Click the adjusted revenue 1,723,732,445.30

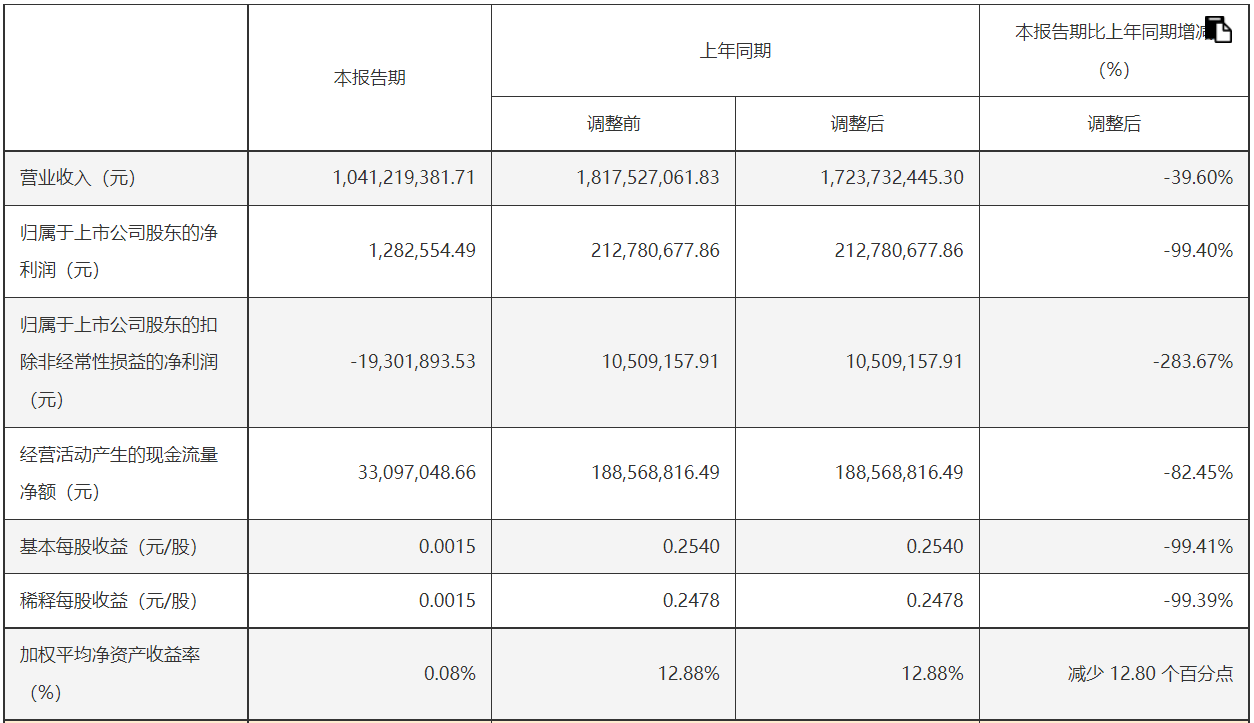892,178
